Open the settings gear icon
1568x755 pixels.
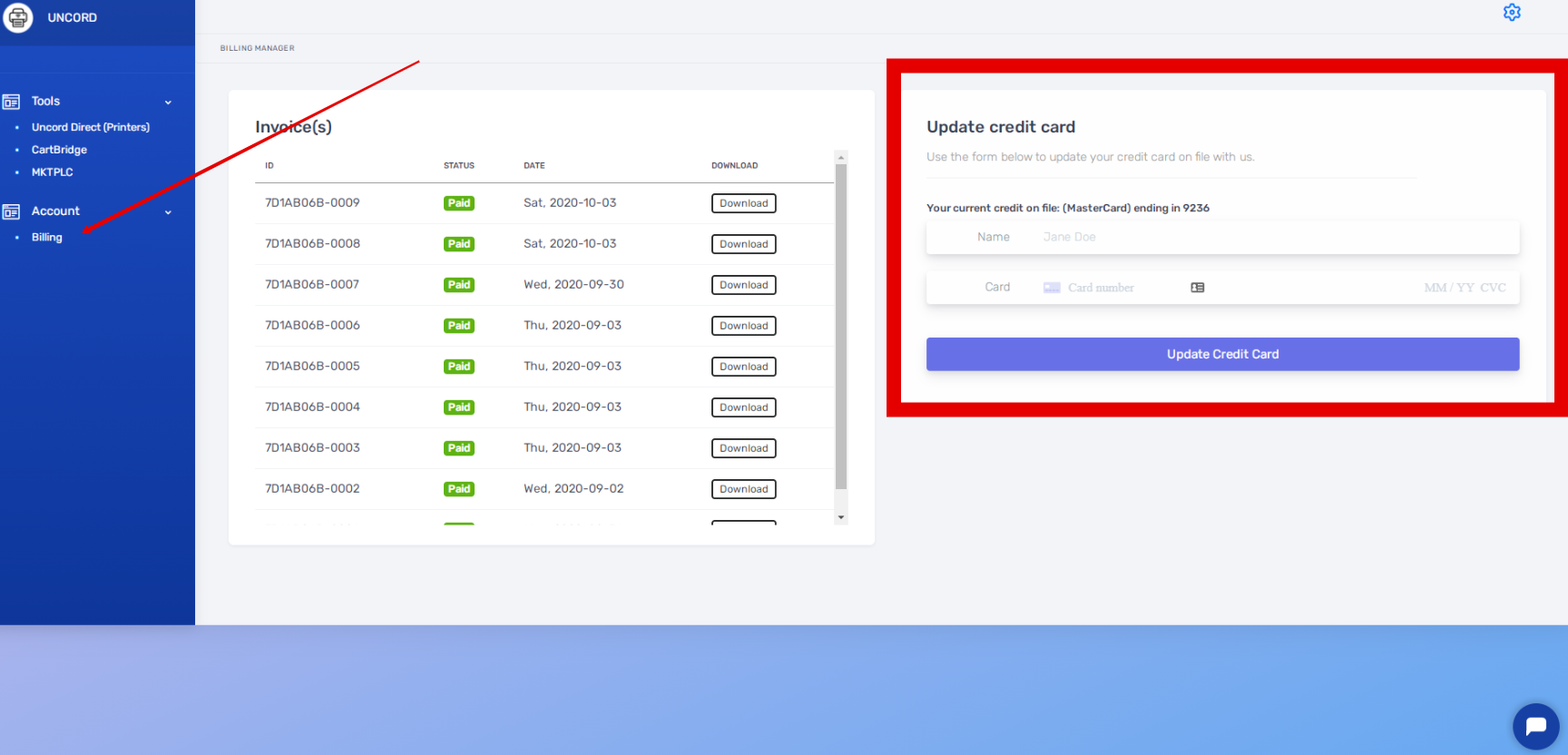click(1512, 13)
